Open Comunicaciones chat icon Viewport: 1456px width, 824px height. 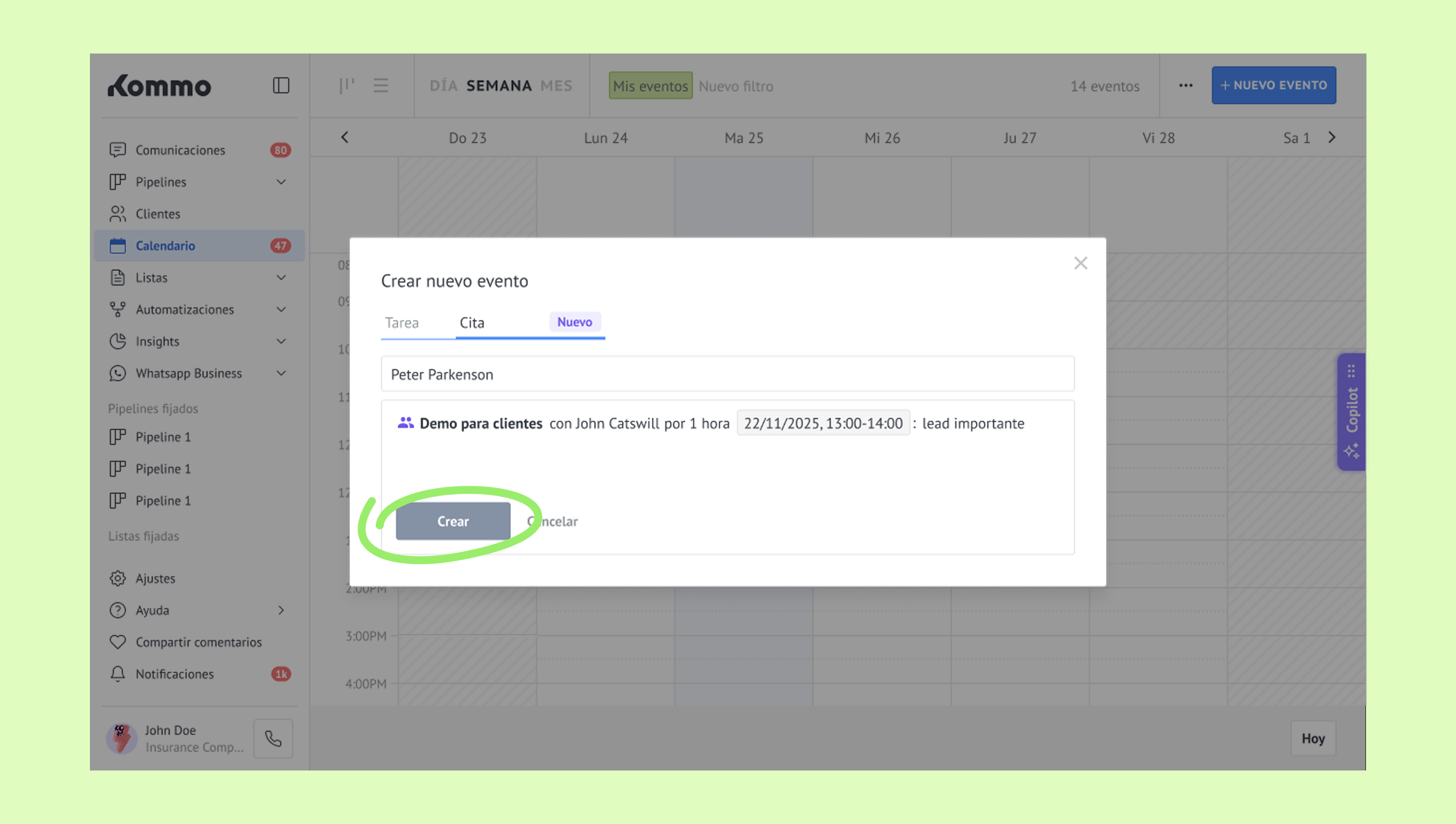click(x=118, y=150)
